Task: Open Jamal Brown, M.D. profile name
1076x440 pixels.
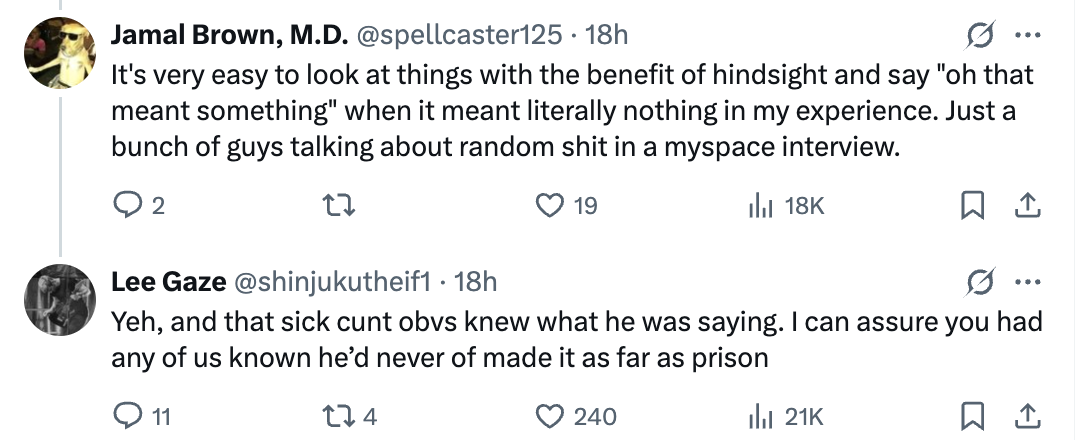Action: tap(229, 35)
